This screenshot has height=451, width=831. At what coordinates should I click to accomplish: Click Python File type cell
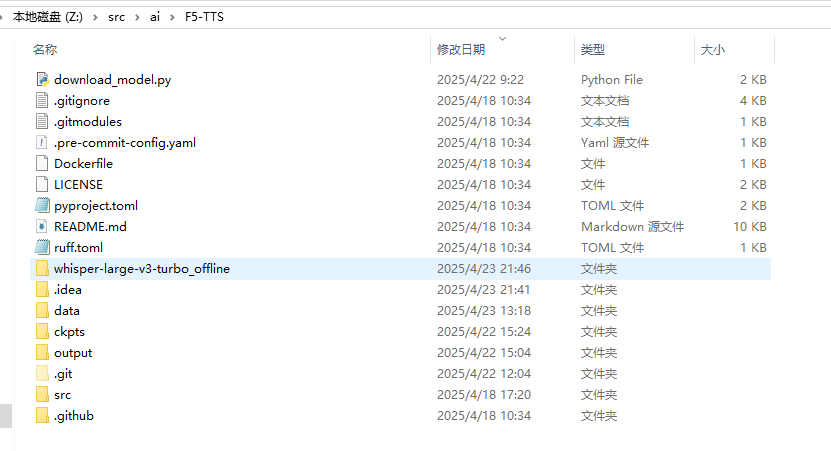612,80
